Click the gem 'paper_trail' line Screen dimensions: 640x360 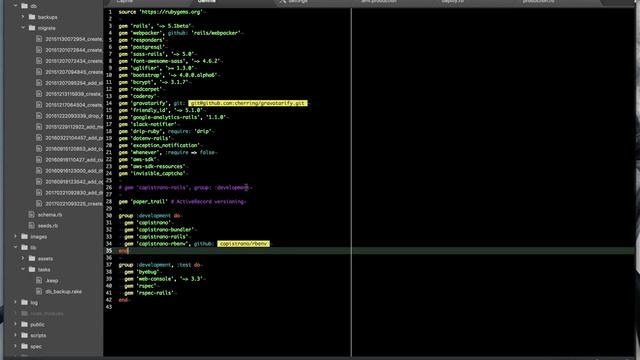(182, 202)
